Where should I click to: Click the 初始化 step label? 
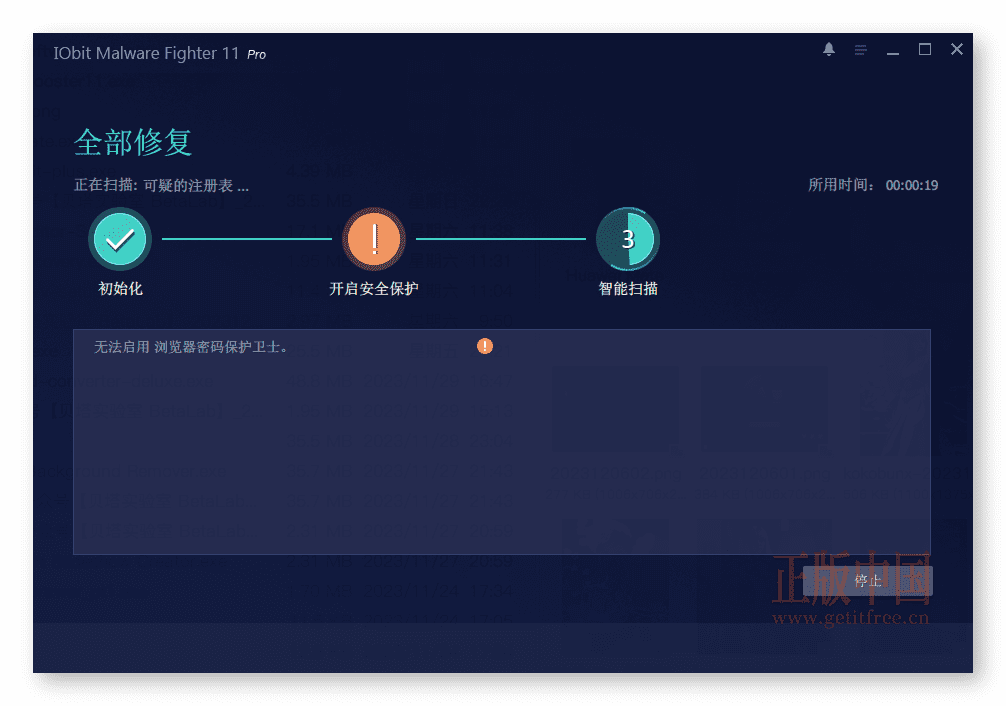pyautogui.click(x=120, y=289)
